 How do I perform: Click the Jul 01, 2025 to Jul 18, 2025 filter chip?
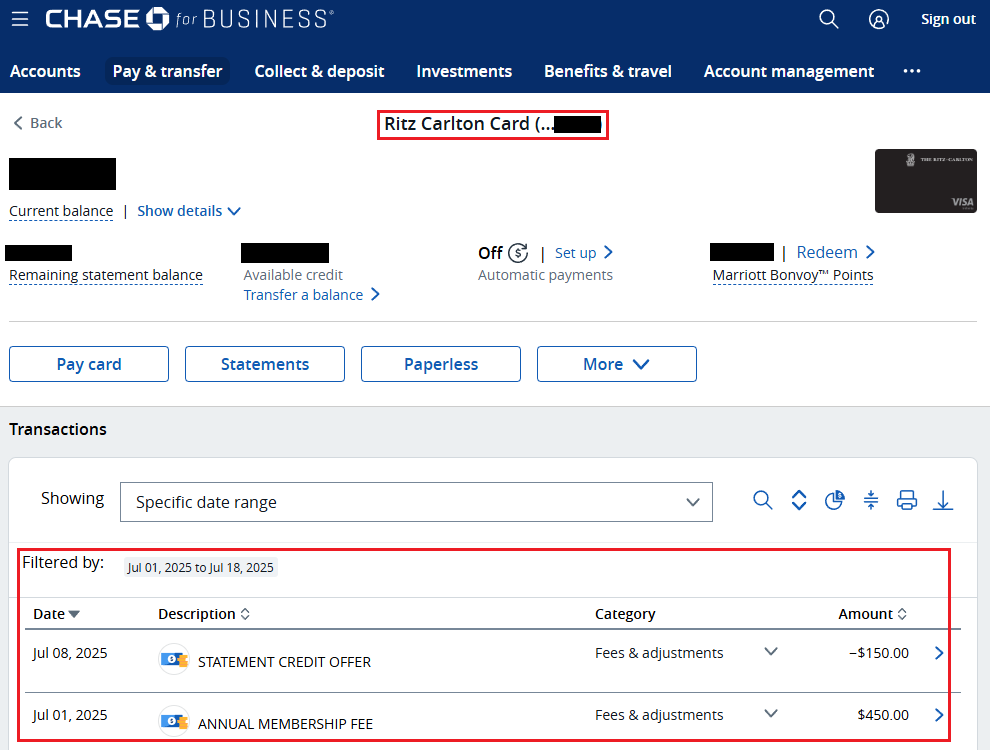pyautogui.click(x=201, y=568)
